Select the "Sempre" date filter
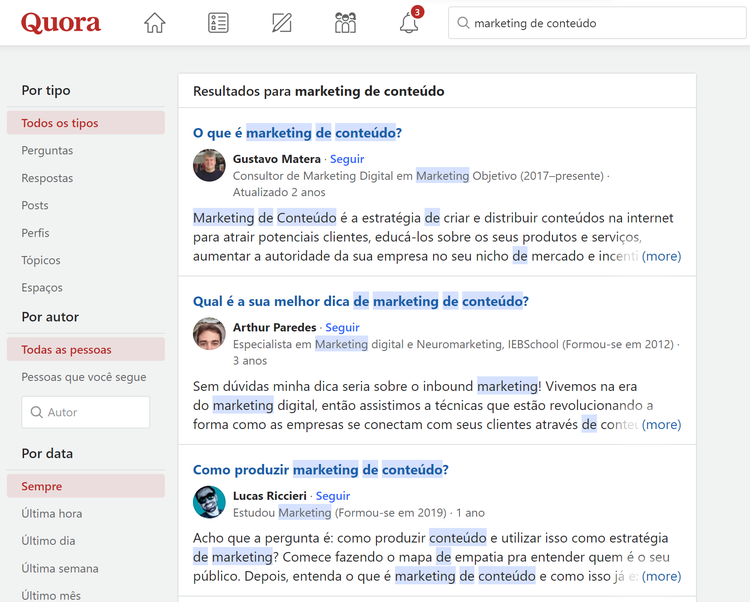The image size is (750, 602). (86, 486)
